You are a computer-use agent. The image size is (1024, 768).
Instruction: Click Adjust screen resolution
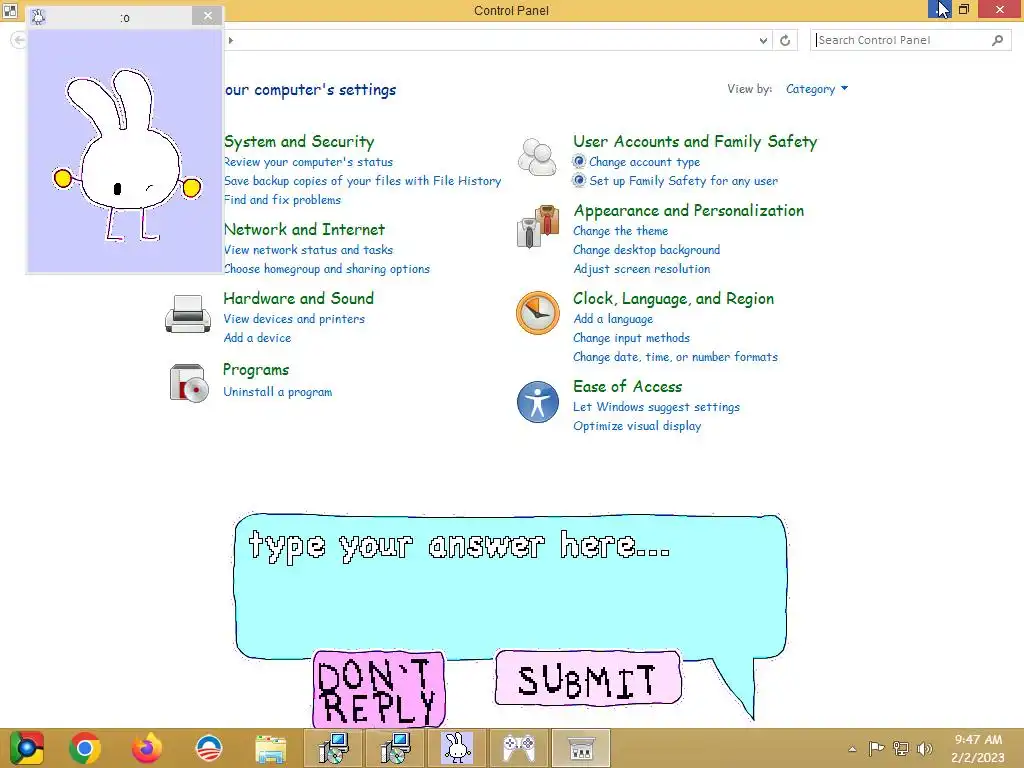pyautogui.click(x=641, y=269)
